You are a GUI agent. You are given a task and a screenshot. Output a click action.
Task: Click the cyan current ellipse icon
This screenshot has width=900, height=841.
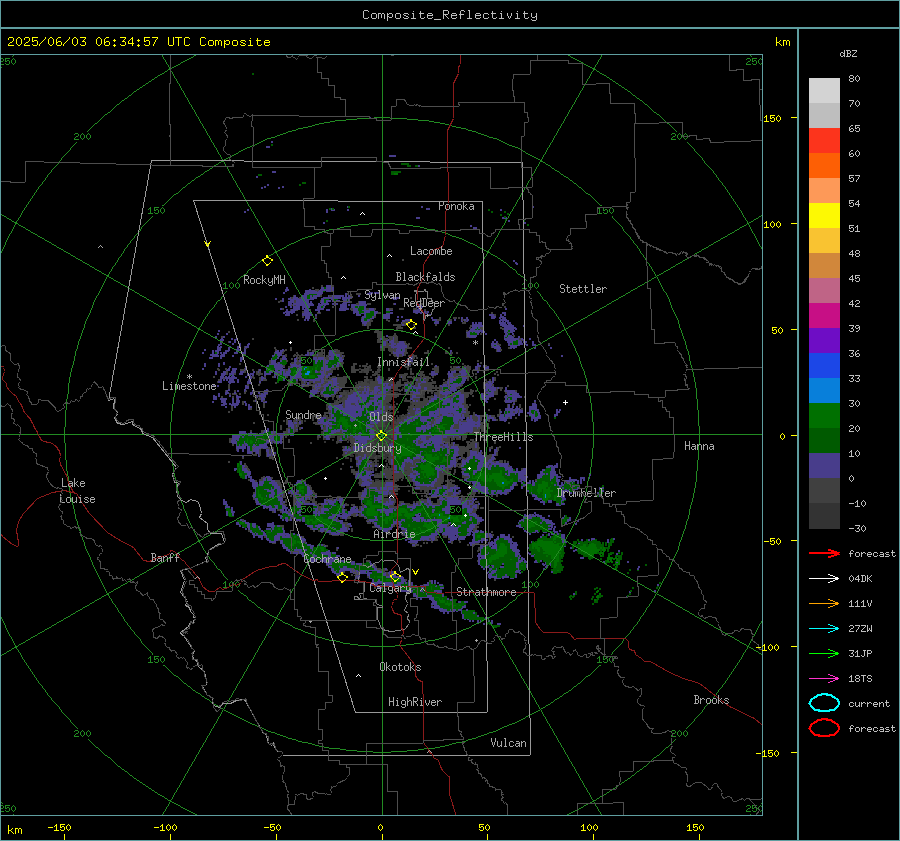[x=824, y=703]
